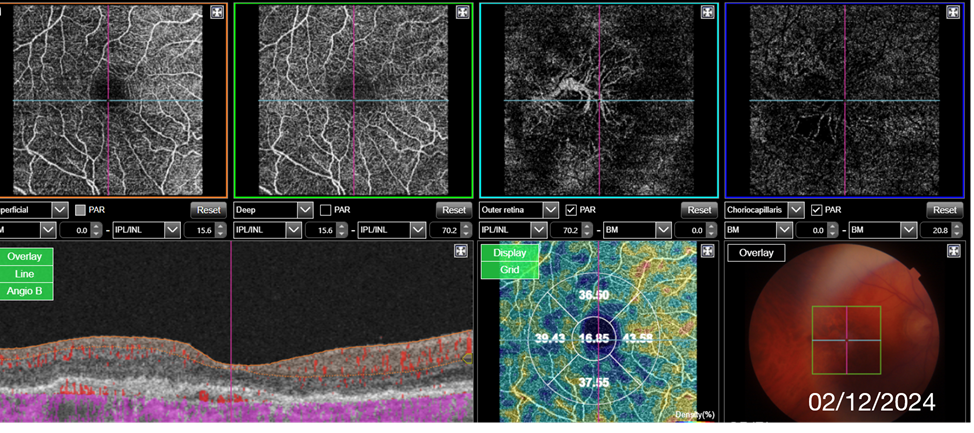The image size is (974, 433).
Task: Adjust Choriocapillaris upper offset 0.0 stepper
Action: pos(832,230)
